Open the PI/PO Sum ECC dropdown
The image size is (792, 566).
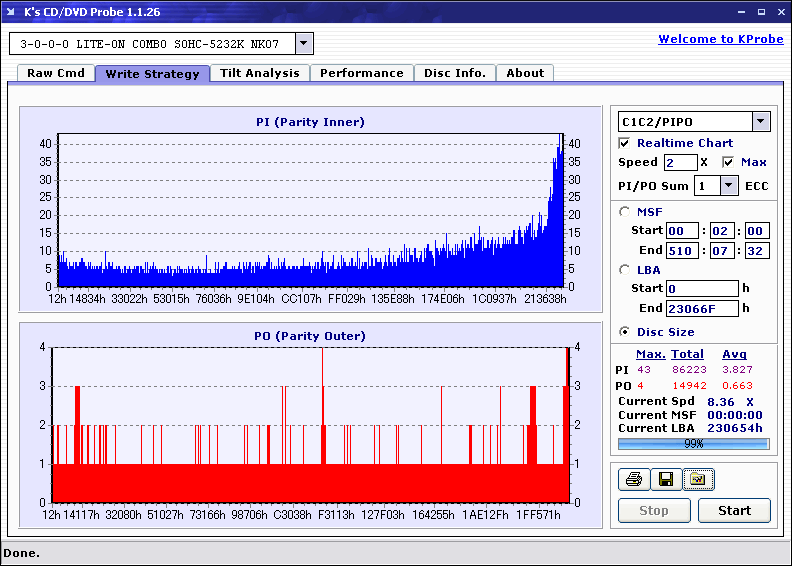pyautogui.click(x=728, y=186)
